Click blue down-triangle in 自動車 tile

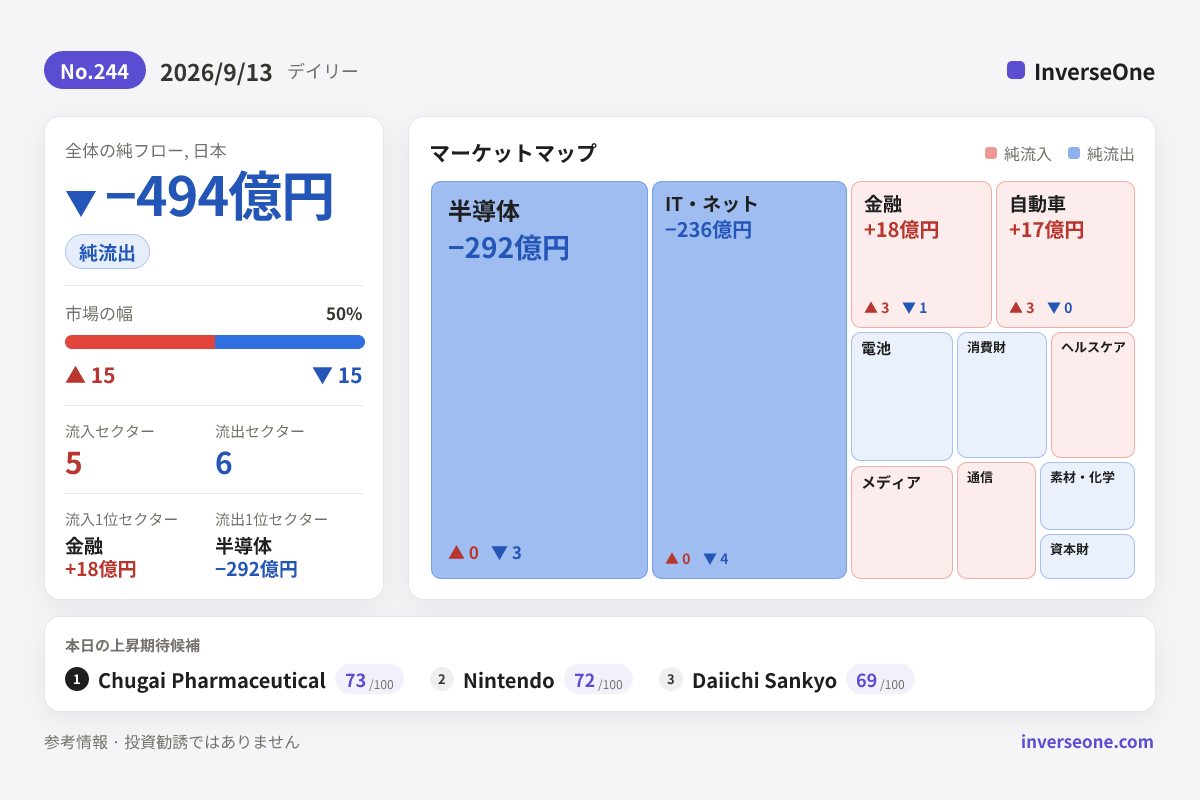coord(1053,308)
